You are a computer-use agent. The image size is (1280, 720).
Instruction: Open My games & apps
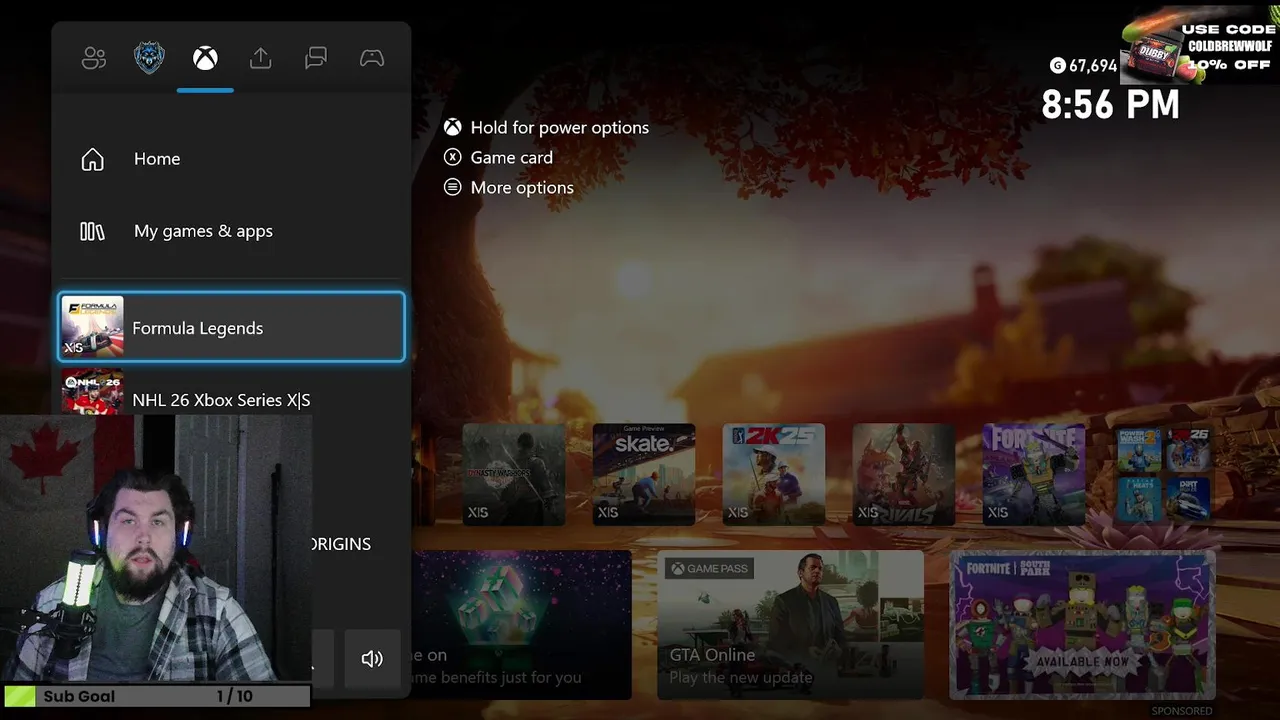click(231, 231)
